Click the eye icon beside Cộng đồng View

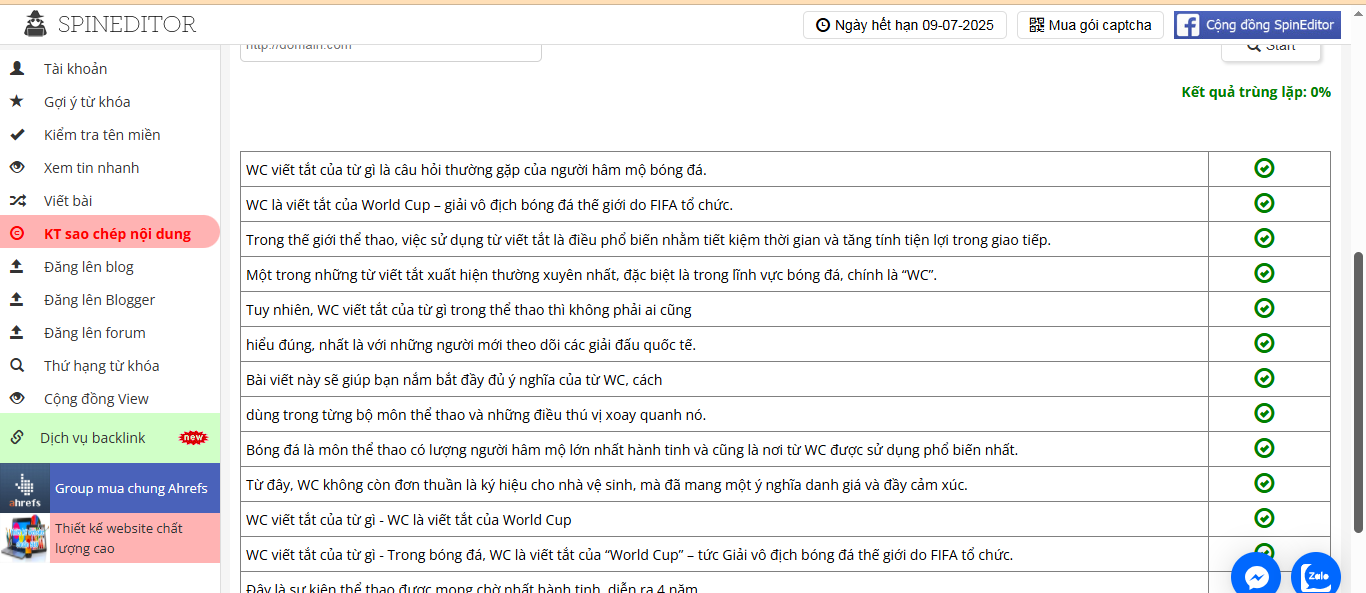(17, 399)
